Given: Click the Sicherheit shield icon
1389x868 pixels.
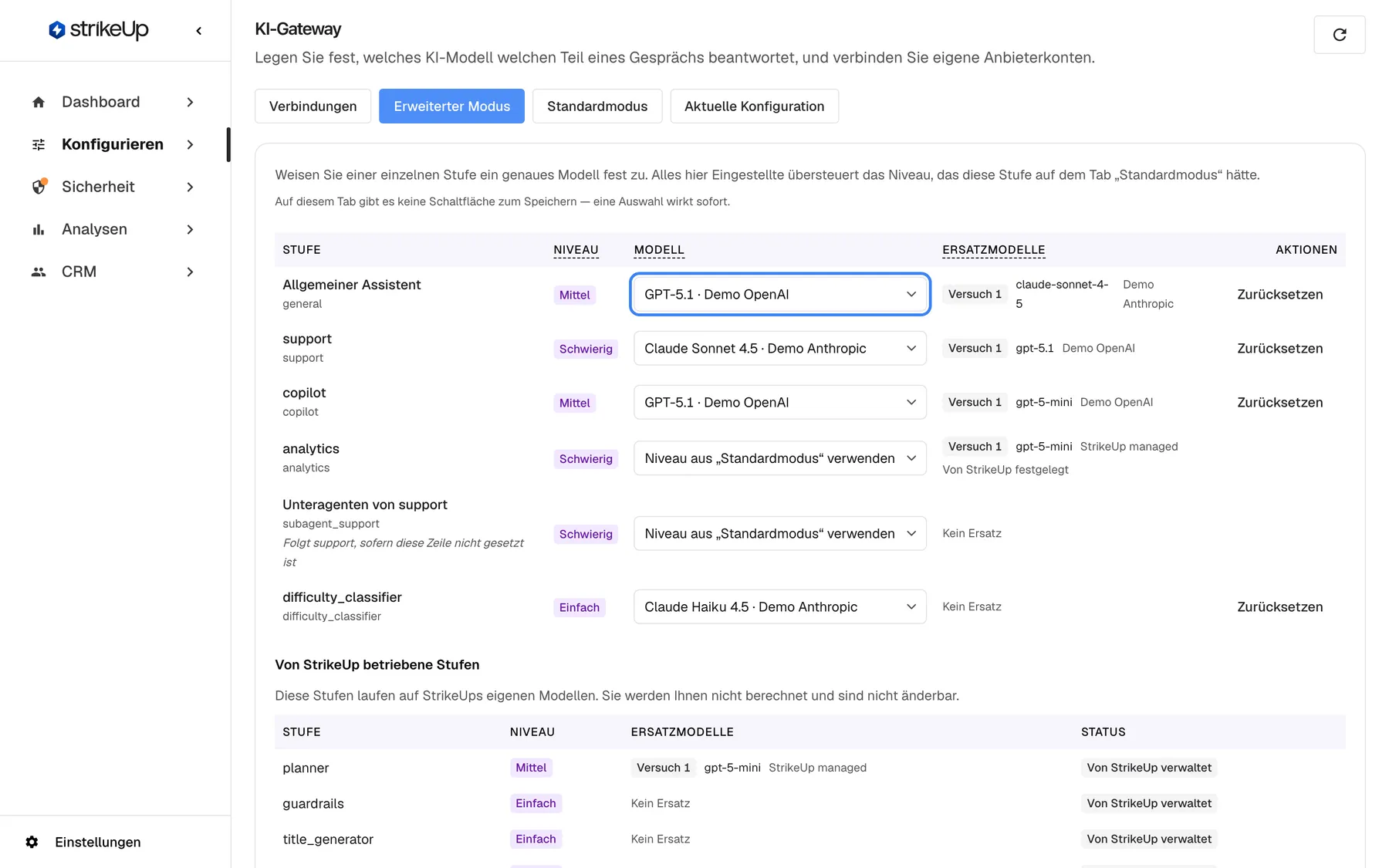Looking at the screenshot, I should click(39, 187).
